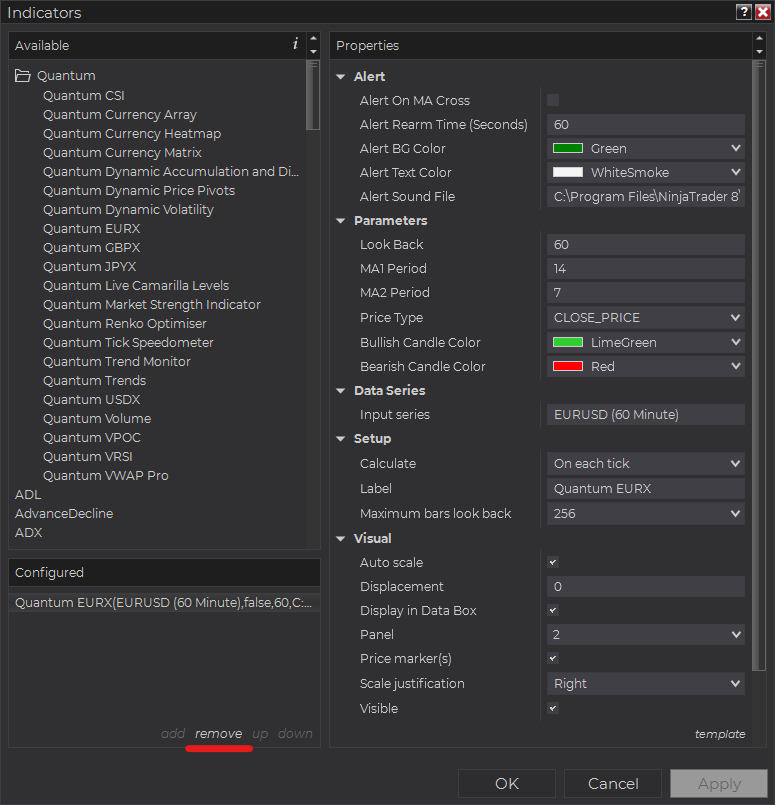This screenshot has width=775, height=805.
Task: Collapse the Visual section
Action: (341, 539)
